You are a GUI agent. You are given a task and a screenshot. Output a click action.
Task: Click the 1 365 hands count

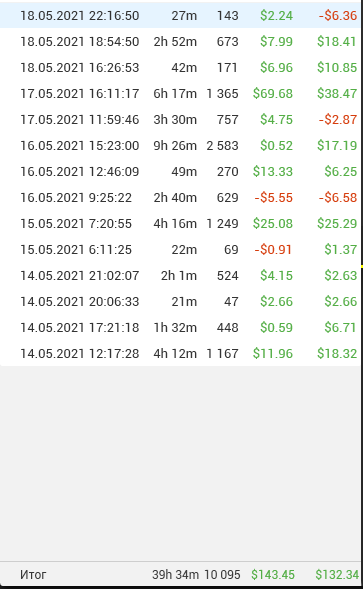click(222, 93)
